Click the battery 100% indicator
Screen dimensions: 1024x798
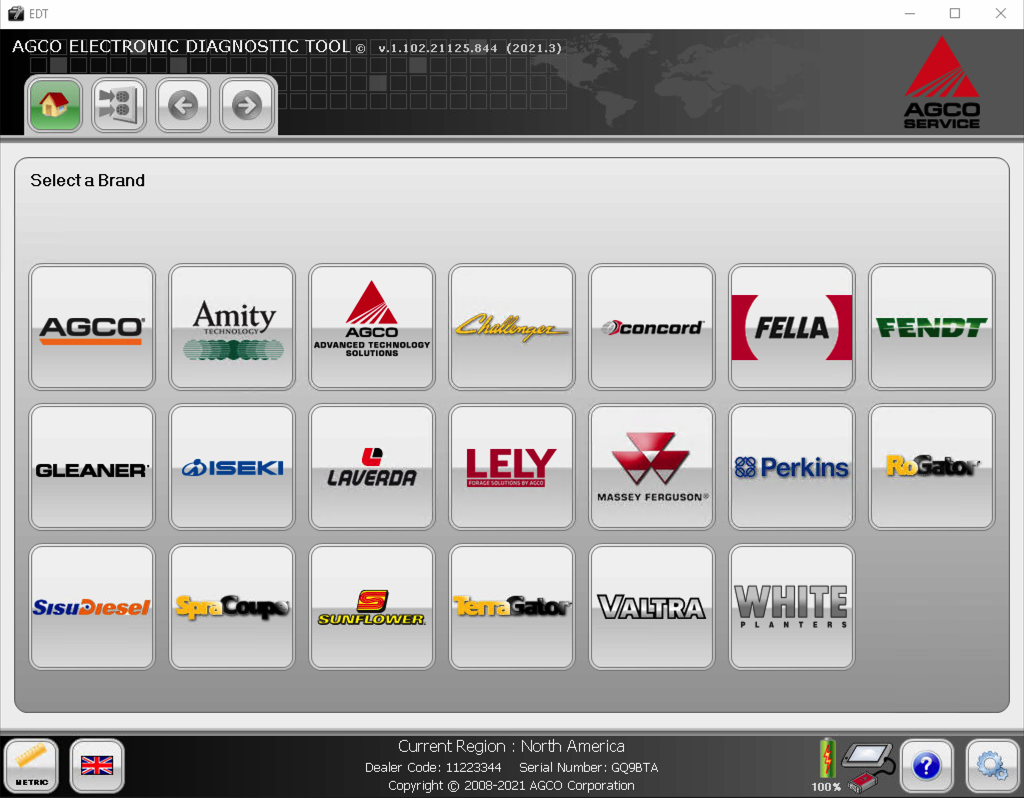[x=827, y=764]
